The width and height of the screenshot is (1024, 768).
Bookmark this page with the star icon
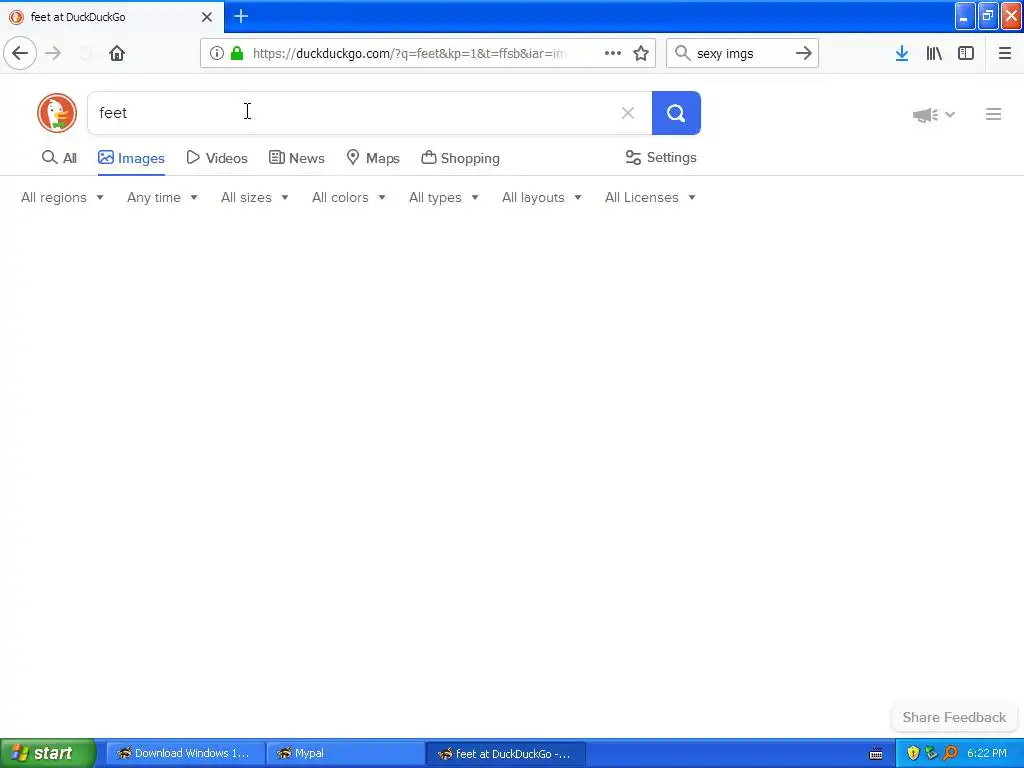pyautogui.click(x=641, y=54)
